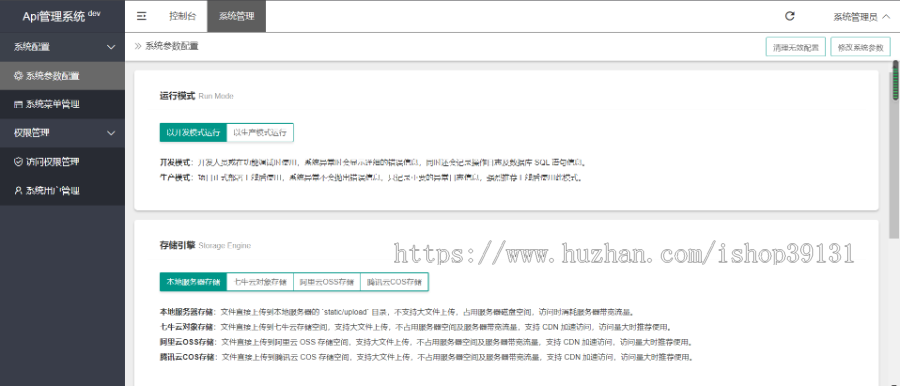The image size is (900, 386).
Task: Click the 存储引擎 Storage Engine heading
Action: click(205, 245)
